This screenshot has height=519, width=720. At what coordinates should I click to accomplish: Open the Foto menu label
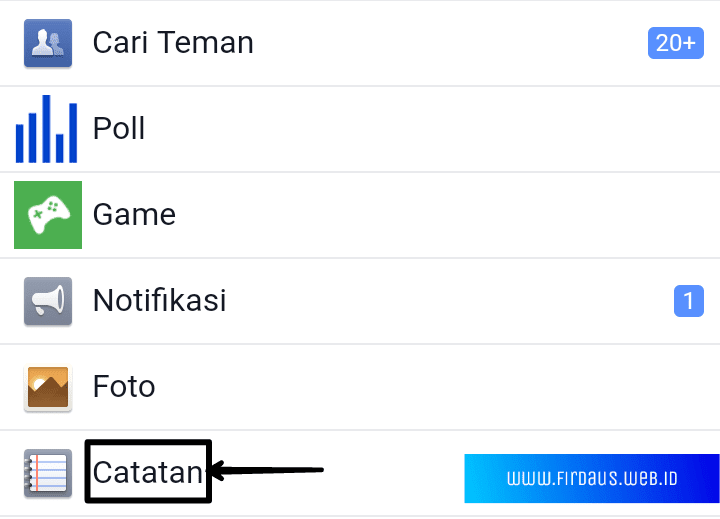tap(124, 387)
